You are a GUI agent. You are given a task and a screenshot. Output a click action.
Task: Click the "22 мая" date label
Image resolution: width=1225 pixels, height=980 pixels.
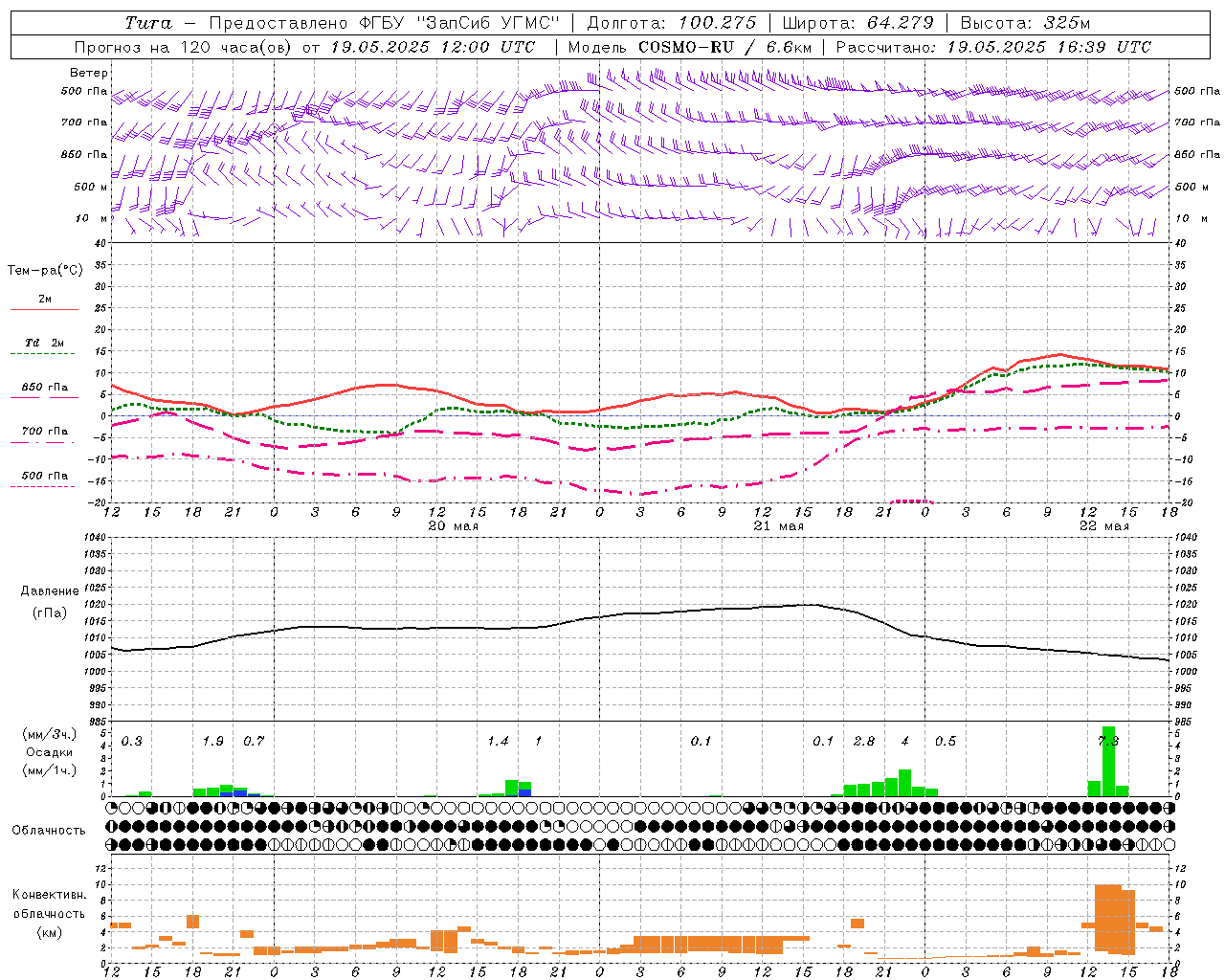coord(1104,526)
